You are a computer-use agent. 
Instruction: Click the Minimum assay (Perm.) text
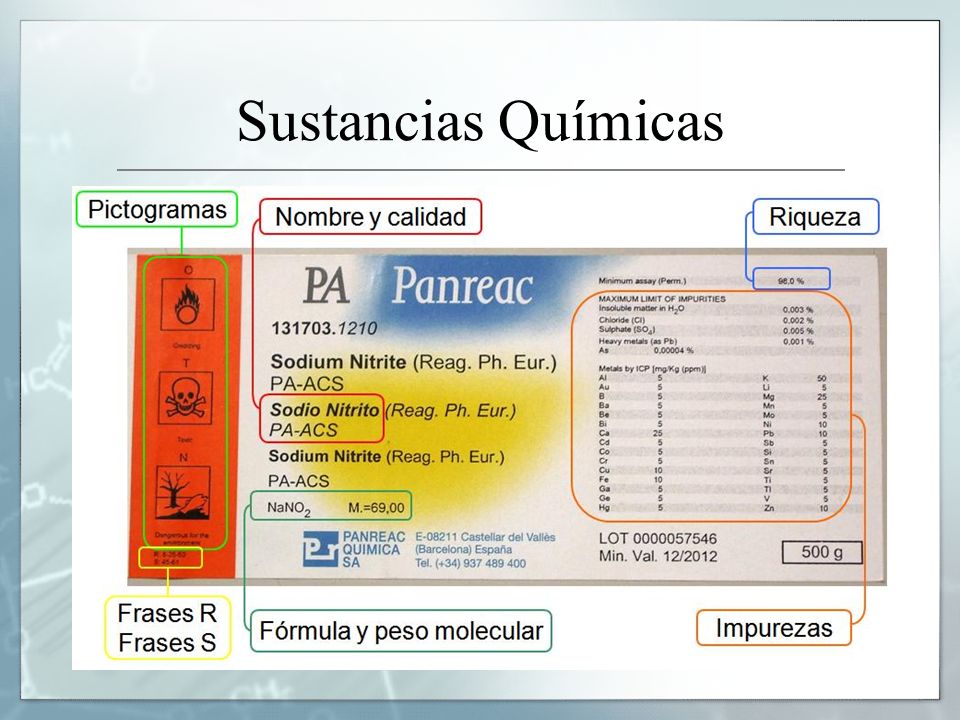click(642, 281)
